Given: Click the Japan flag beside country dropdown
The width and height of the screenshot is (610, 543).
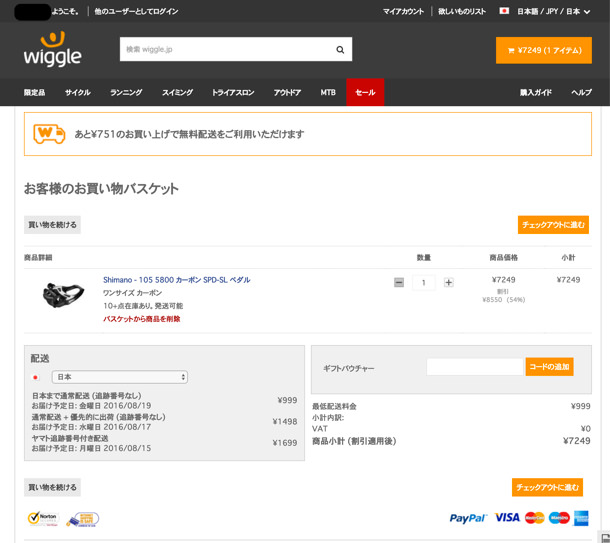Looking at the screenshot, I should click(x=35, y=377).
